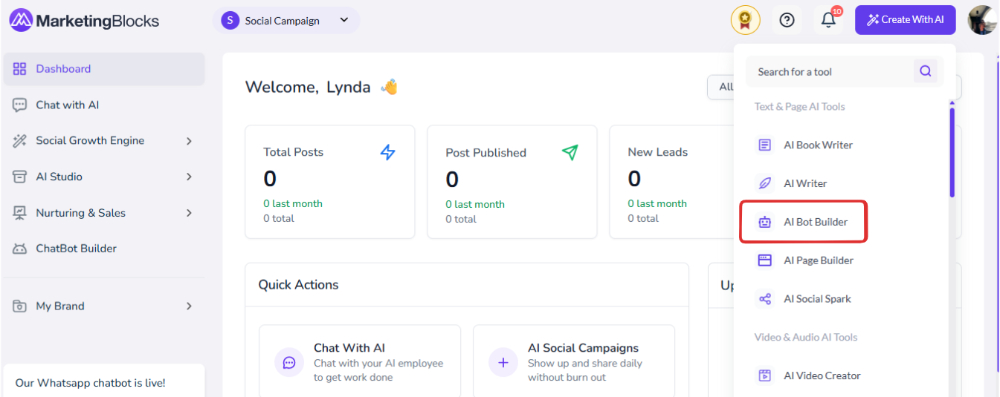Click the Total Posts lightning bolt icon
The width and height of the screenshot is (1000, 397).
coord(388,152)
